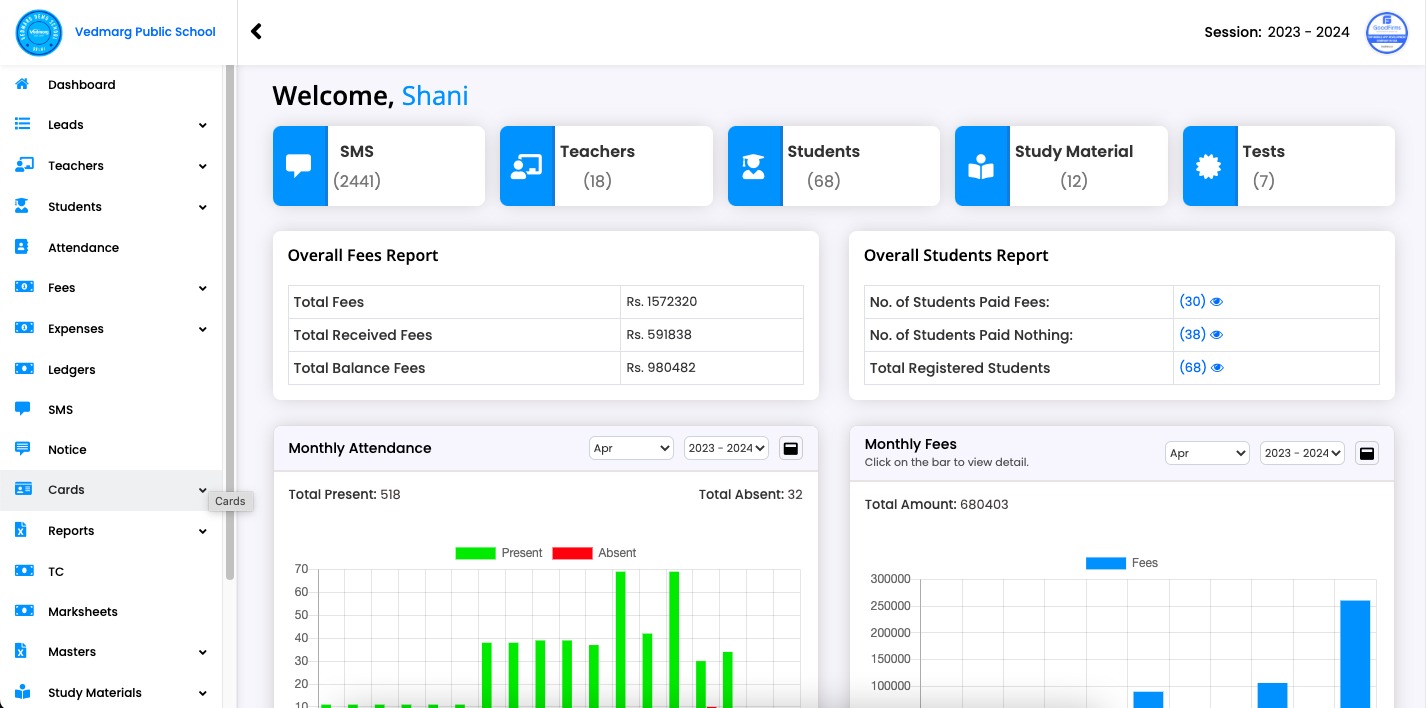The image size is (1426, 708).
Task: Click the Tests badge card icon
Action: pyautogui.click(x=1209, y=166)
